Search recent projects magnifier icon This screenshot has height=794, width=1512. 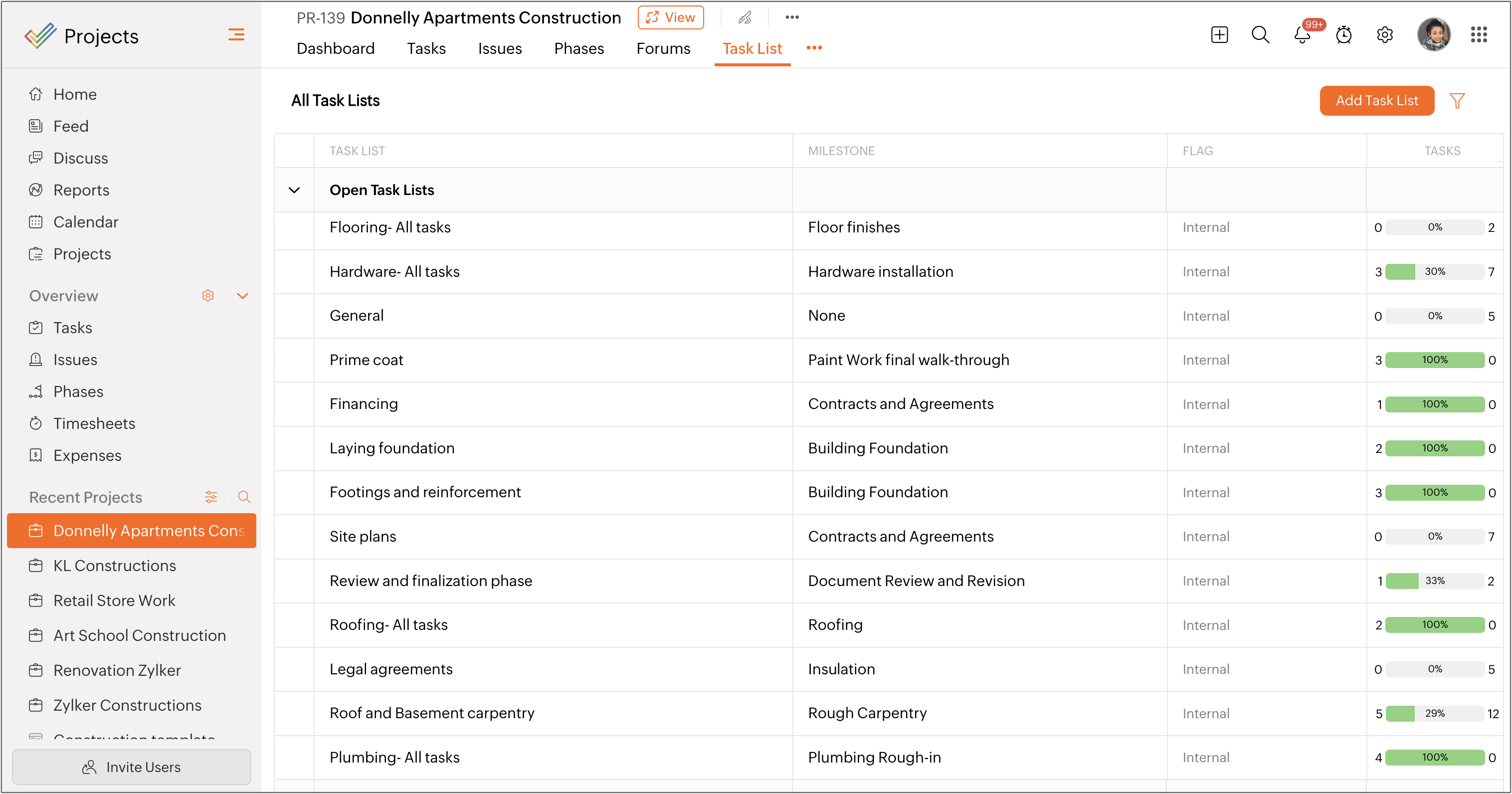pos(244,497)
